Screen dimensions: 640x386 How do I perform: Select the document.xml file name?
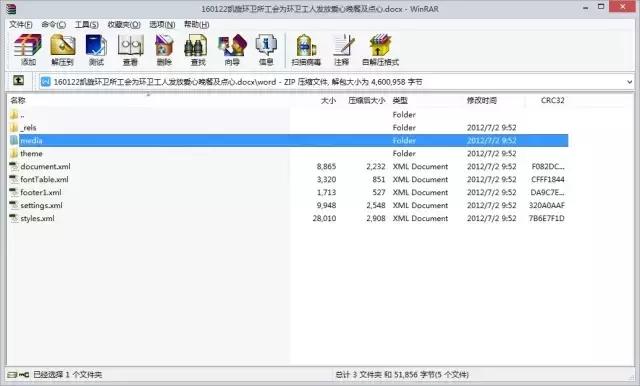(45, 166)
